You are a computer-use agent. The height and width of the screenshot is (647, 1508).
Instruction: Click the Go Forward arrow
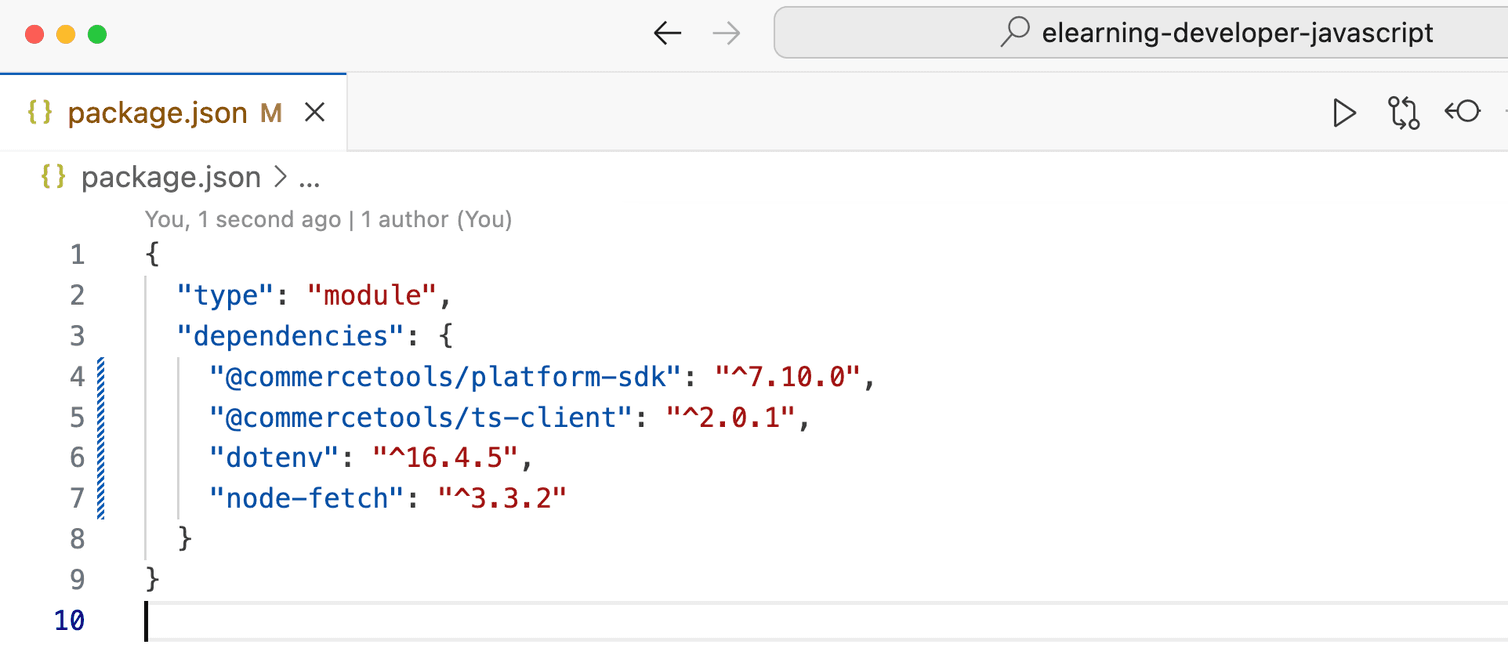726,34
